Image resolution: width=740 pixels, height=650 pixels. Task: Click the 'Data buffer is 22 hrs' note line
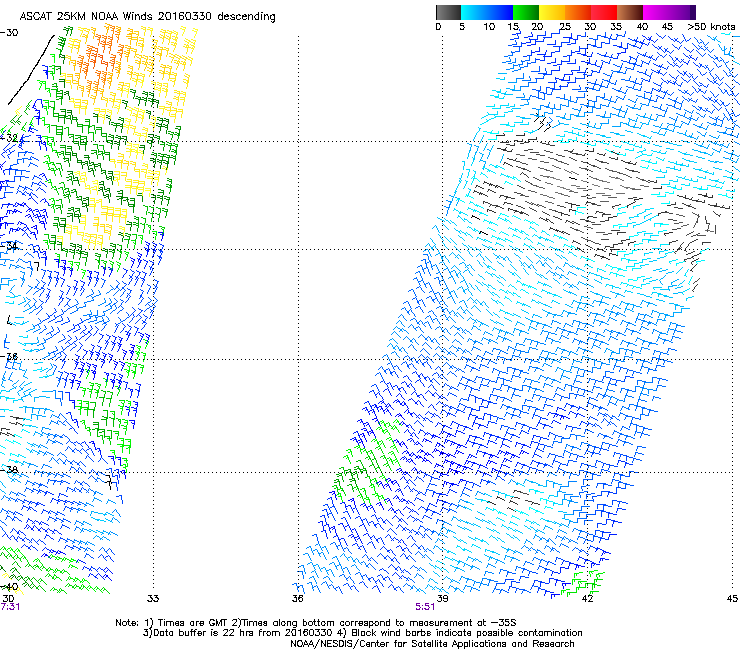pyautogui.click(x=362, y=633)
